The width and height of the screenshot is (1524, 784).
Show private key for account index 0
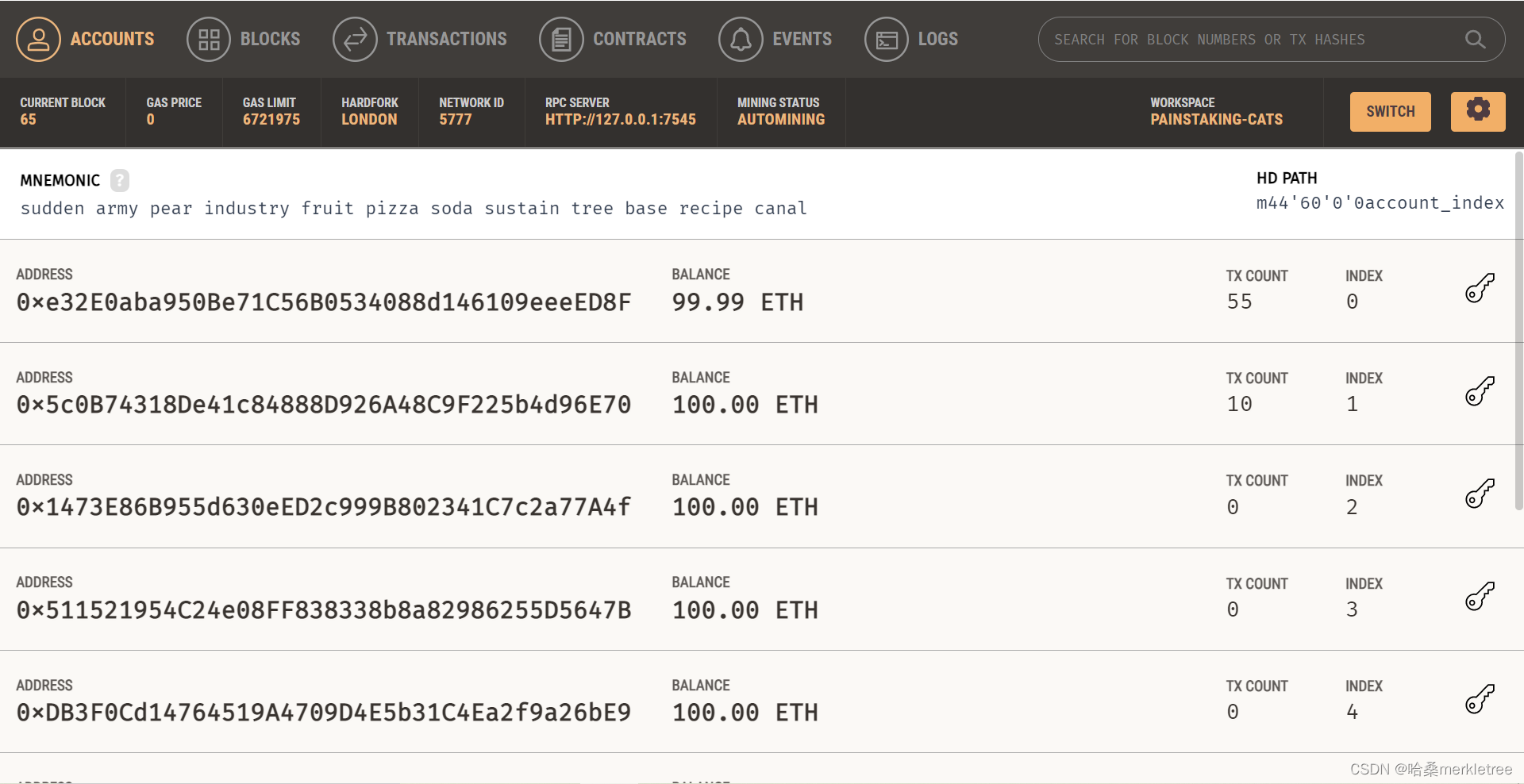(x=1480, y=288)
